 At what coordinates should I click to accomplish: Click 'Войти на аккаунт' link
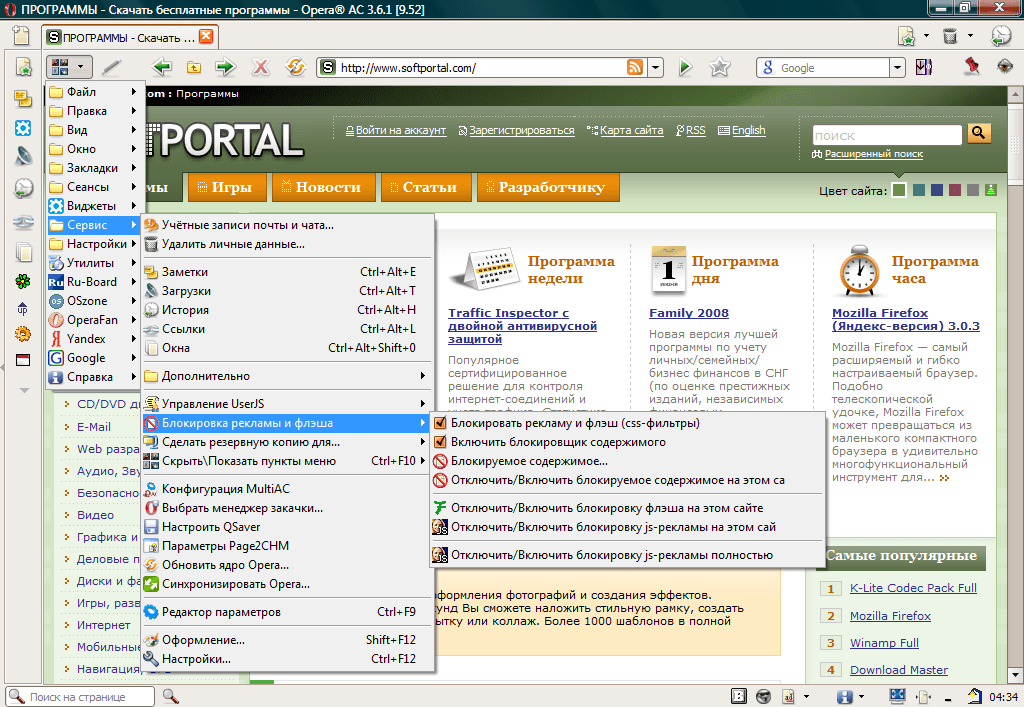click(400, 130)
